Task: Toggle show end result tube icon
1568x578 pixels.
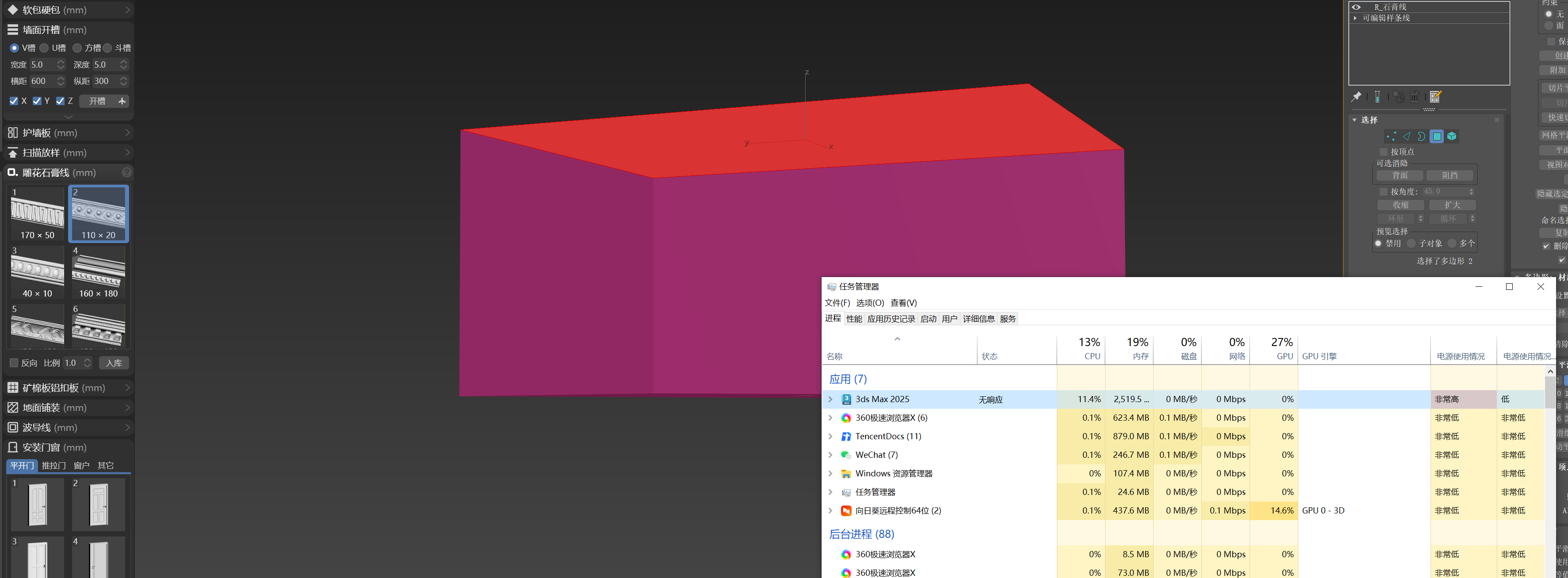Action: point(1377,97)
